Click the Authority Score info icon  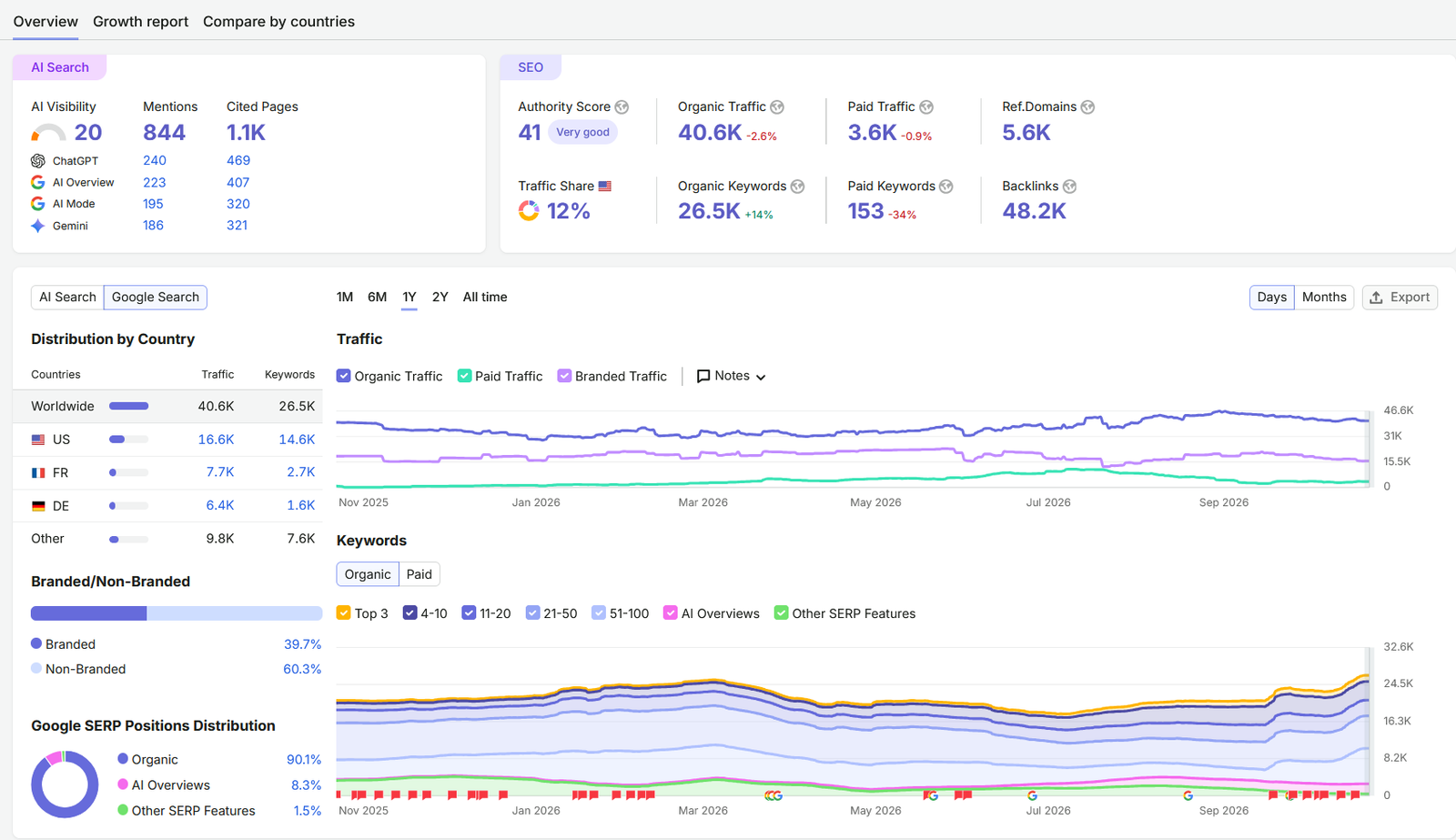coord(622,106)
